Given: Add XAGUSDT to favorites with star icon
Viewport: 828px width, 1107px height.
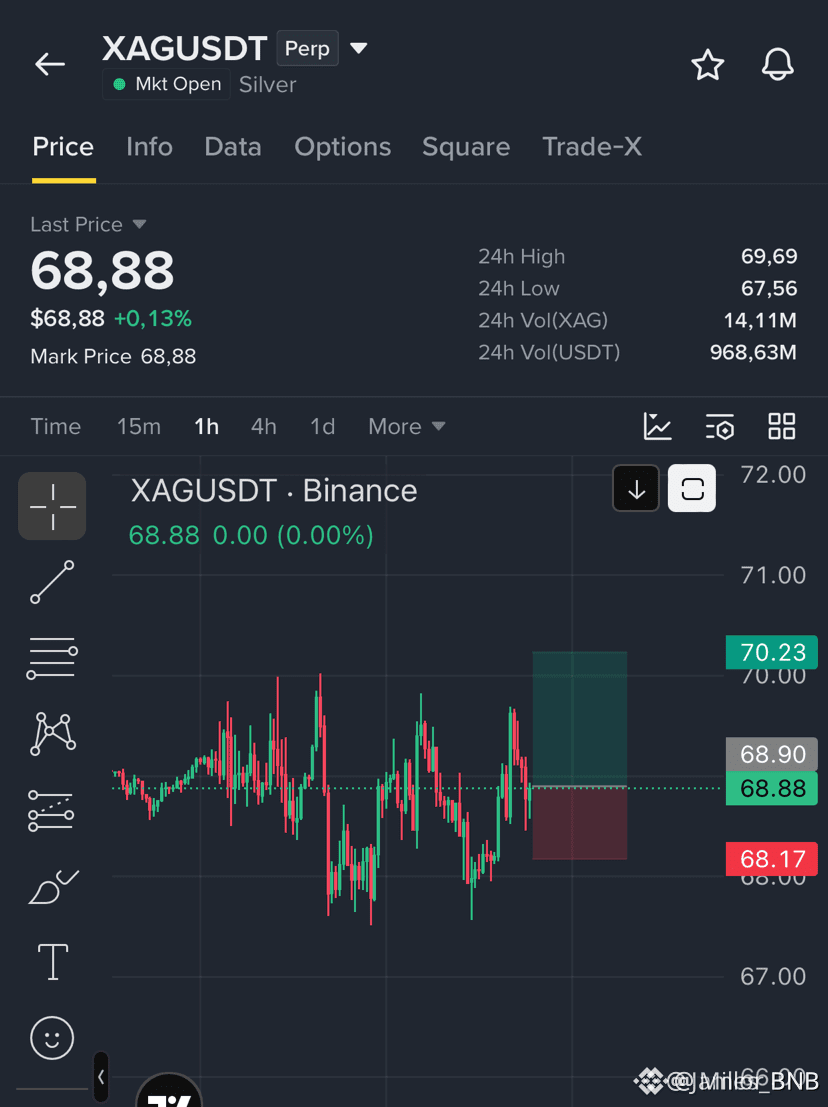Looking at the screenshot, I should pyautogui.click(x=707, y=65).
